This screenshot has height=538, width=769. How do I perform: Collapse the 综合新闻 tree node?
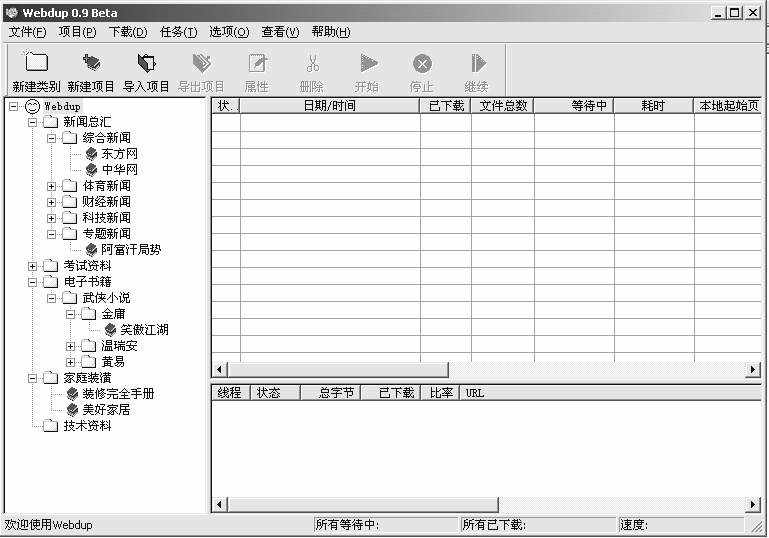coord(51,138)
